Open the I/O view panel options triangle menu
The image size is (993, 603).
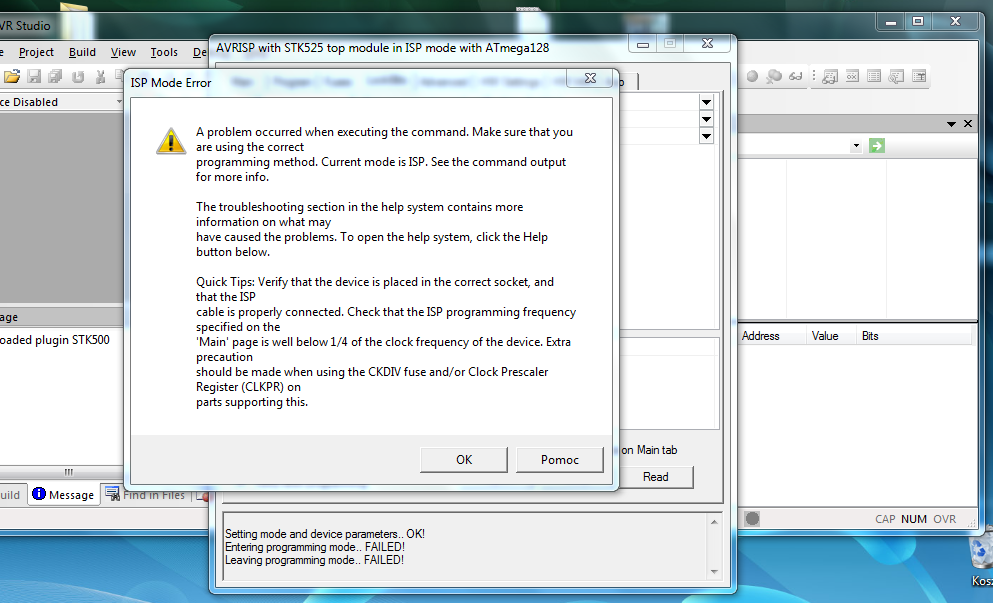click(951, 124)
